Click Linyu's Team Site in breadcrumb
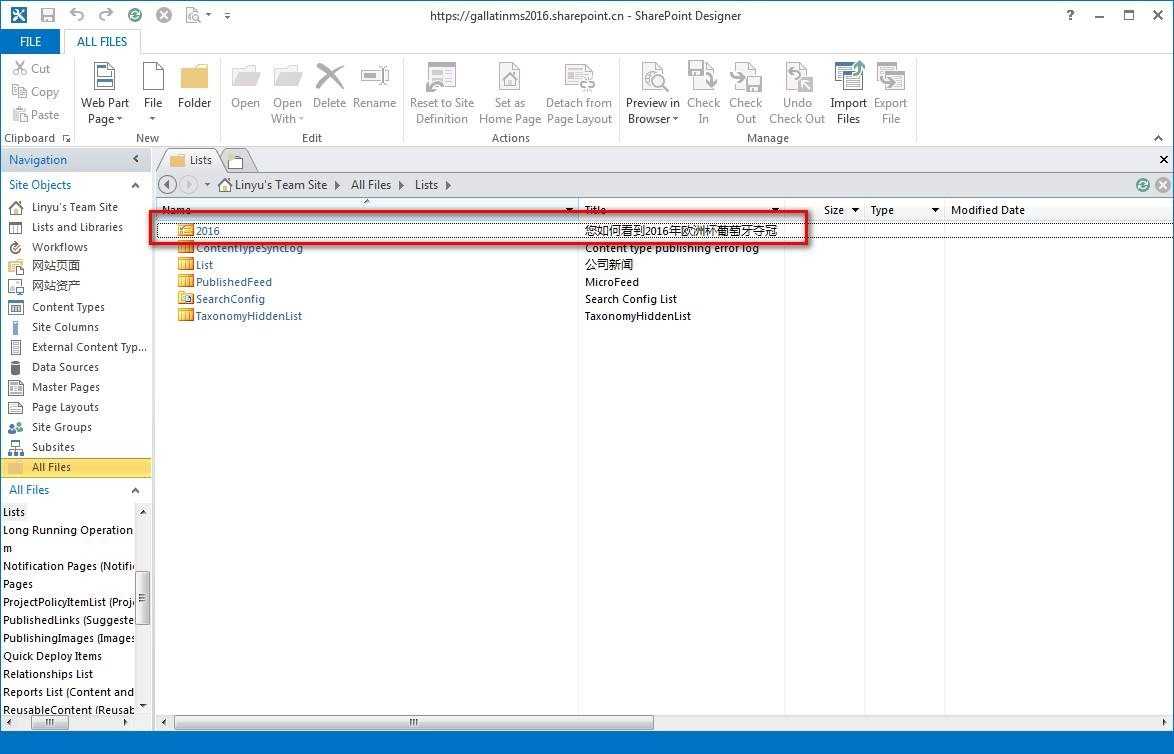 pos(281,185)
